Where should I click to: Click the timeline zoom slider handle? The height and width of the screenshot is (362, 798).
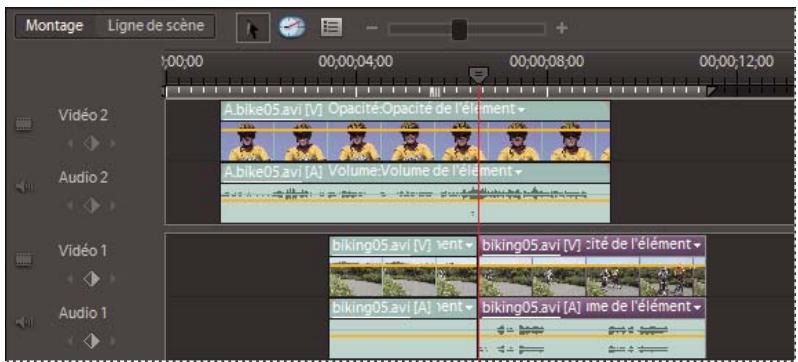coord(459,29)
